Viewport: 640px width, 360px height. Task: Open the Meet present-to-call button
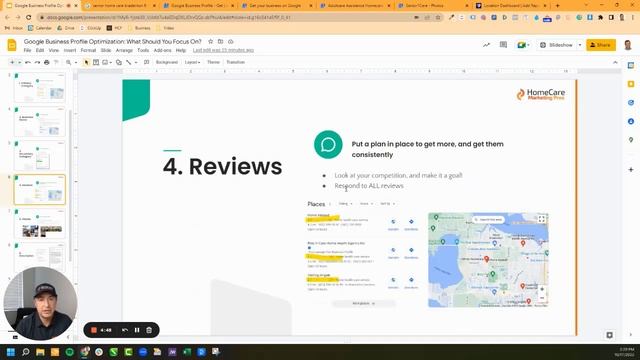523,45
